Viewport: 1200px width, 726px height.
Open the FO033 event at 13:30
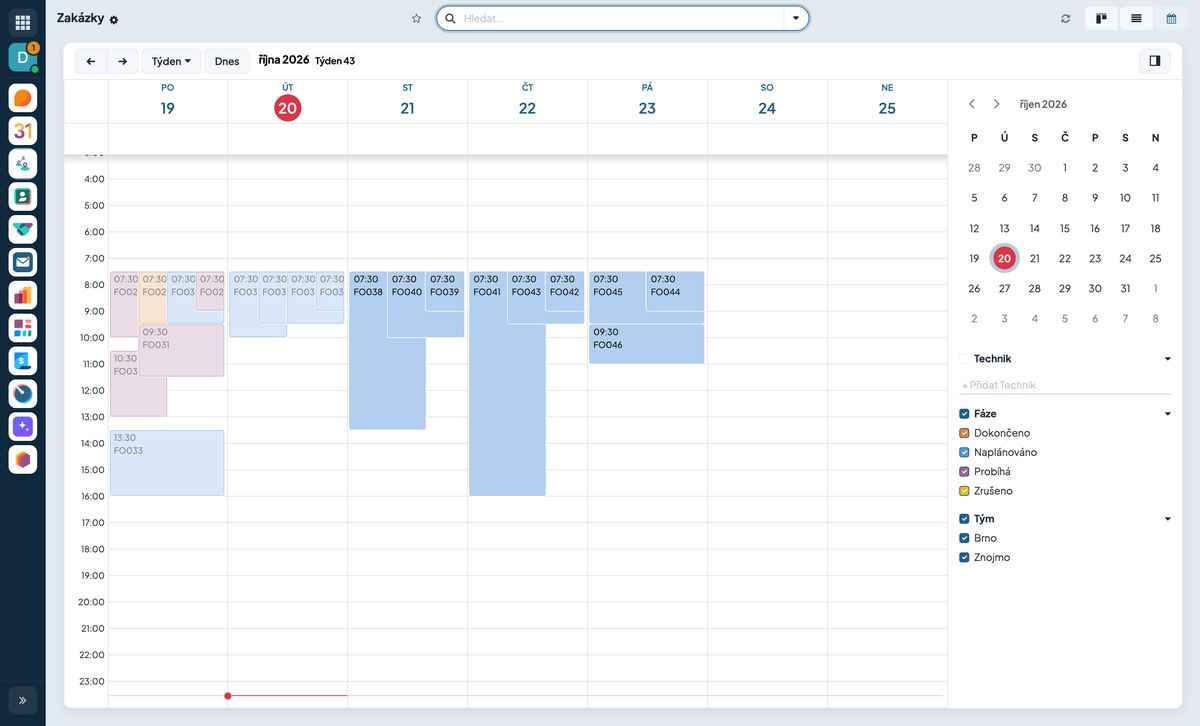(167, 463)
